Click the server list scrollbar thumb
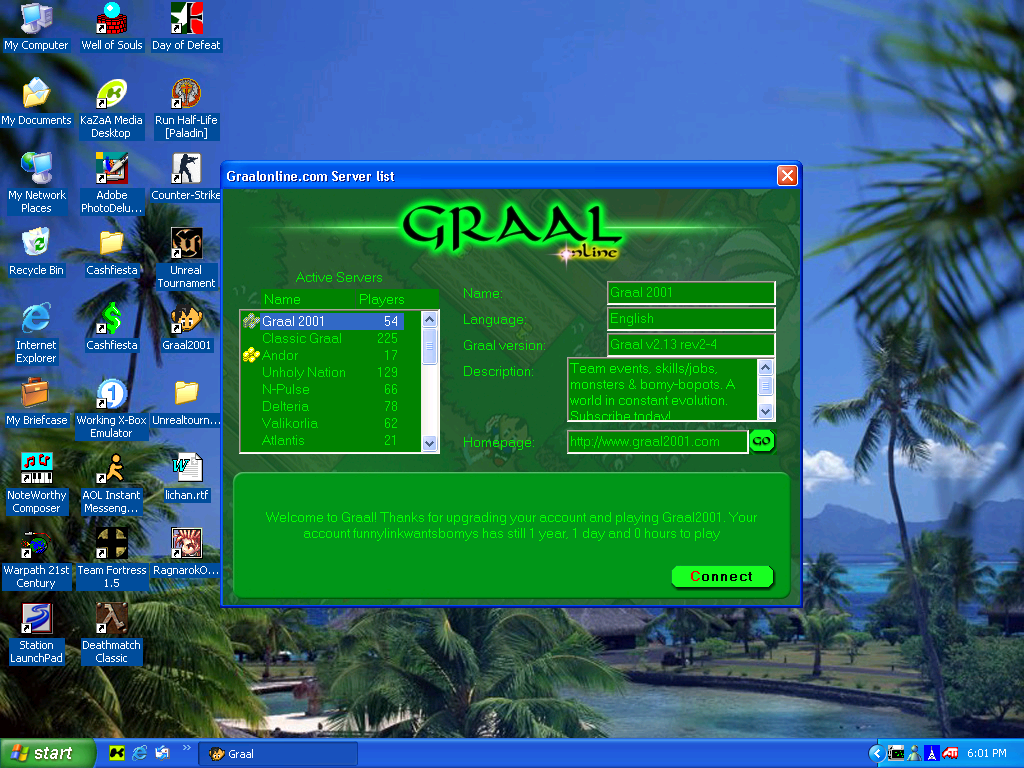1024x768 pixels. click(429, 345)
